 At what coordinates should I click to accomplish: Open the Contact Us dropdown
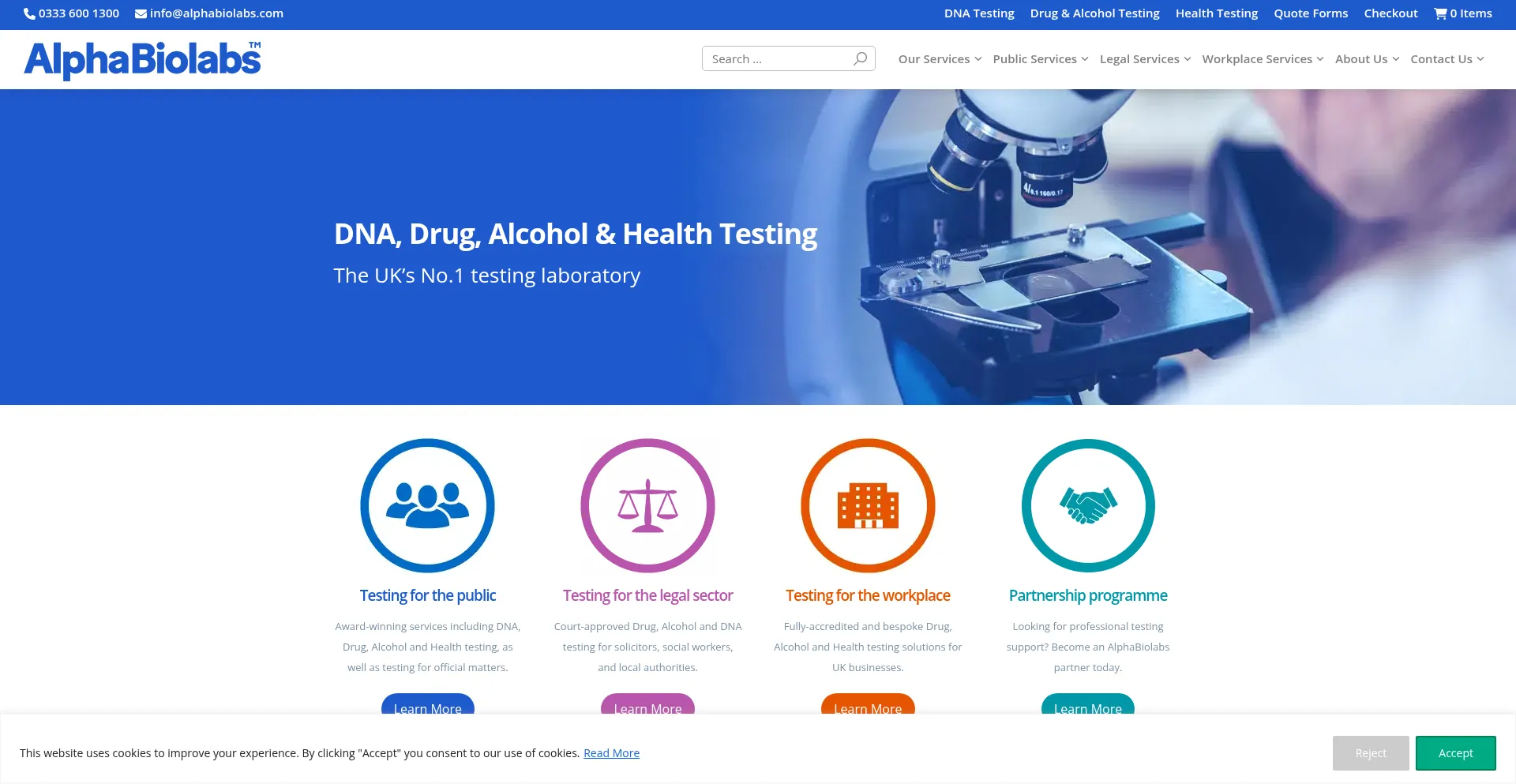pos(1447,59)
